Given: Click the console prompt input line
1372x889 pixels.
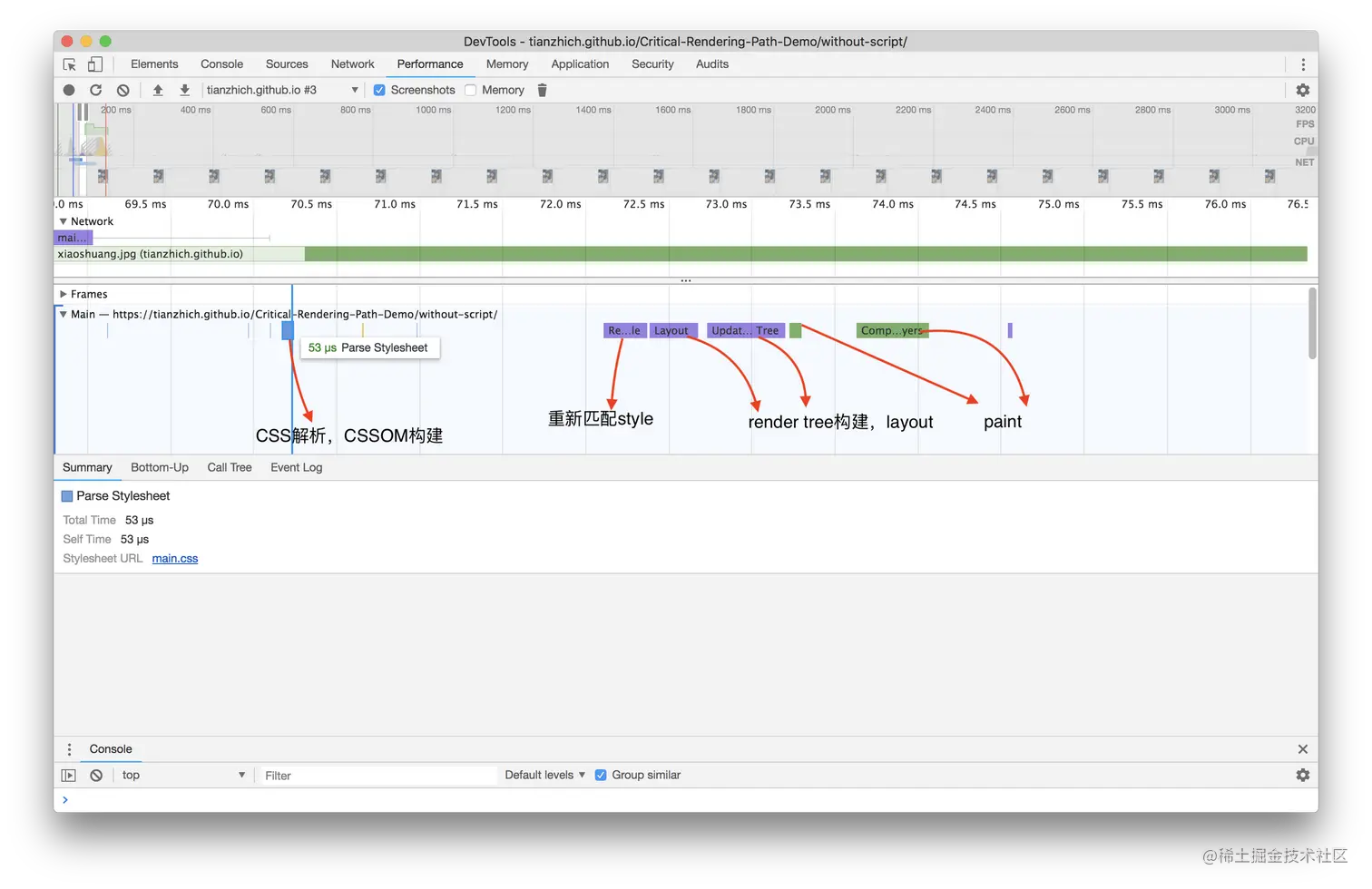Looking at the screenshot, I should coord(686,800).
